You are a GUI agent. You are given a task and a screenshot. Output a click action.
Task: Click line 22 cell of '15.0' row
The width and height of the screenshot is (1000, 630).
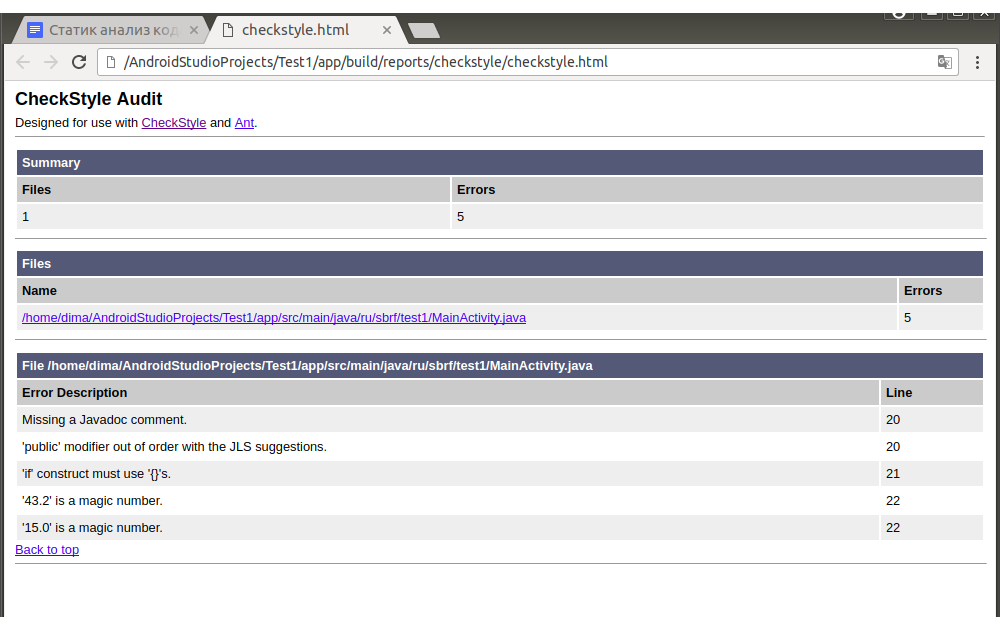932,527
